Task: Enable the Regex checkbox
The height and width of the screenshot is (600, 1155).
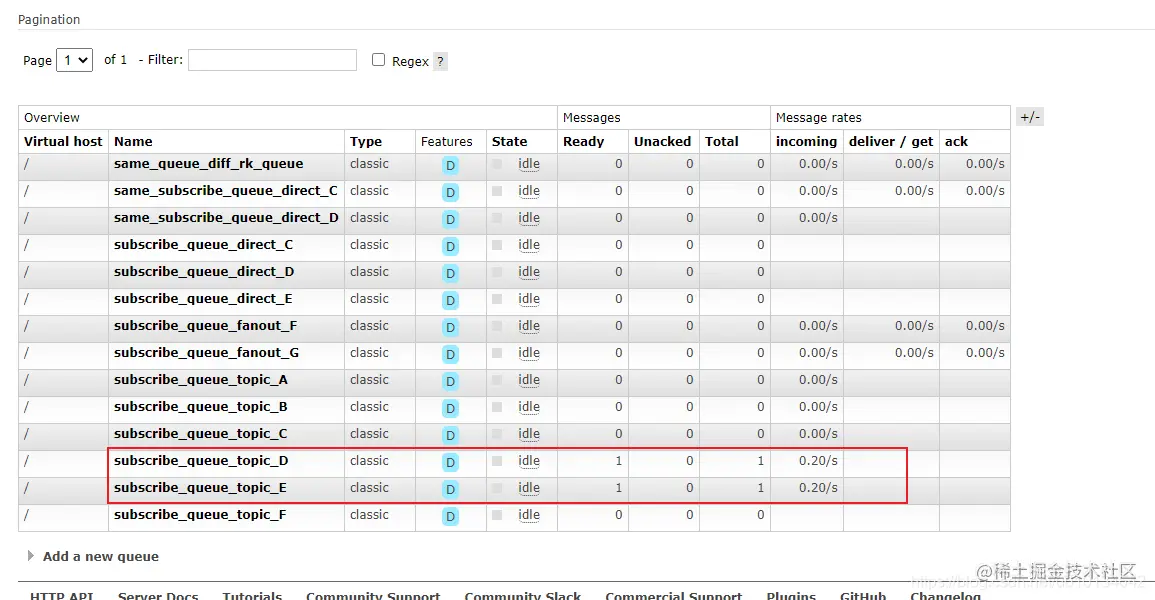Action: (379, 60)
